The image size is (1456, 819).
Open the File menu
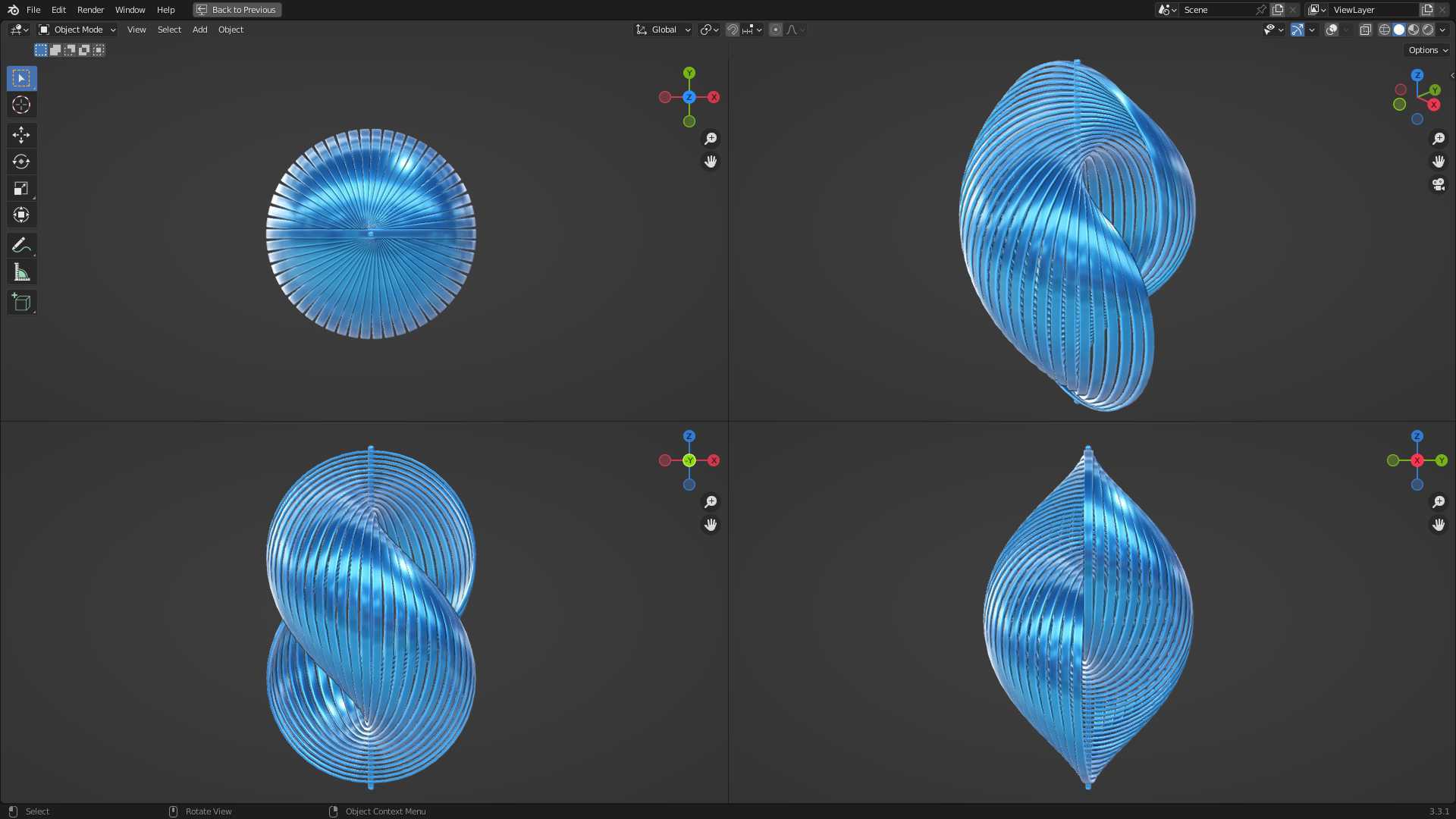pos(33,10)
